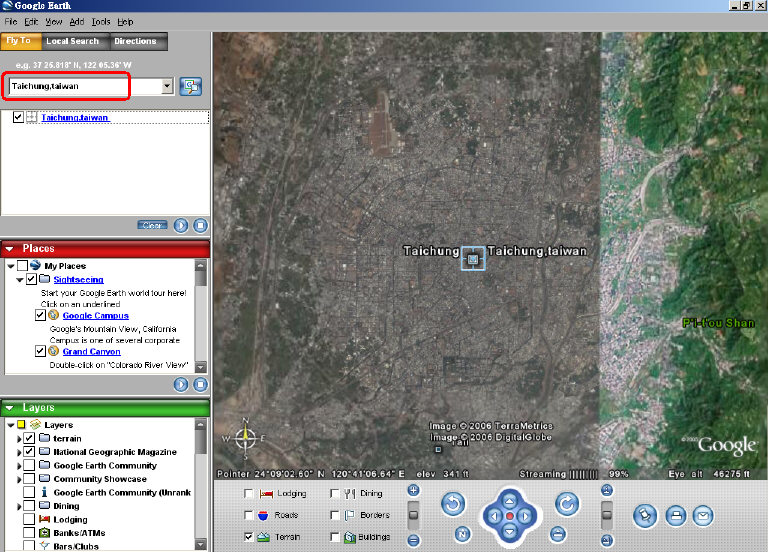Uncheck National Geographic Magazine layer
The width and height of the screenshot is (768, 552).
29,451
